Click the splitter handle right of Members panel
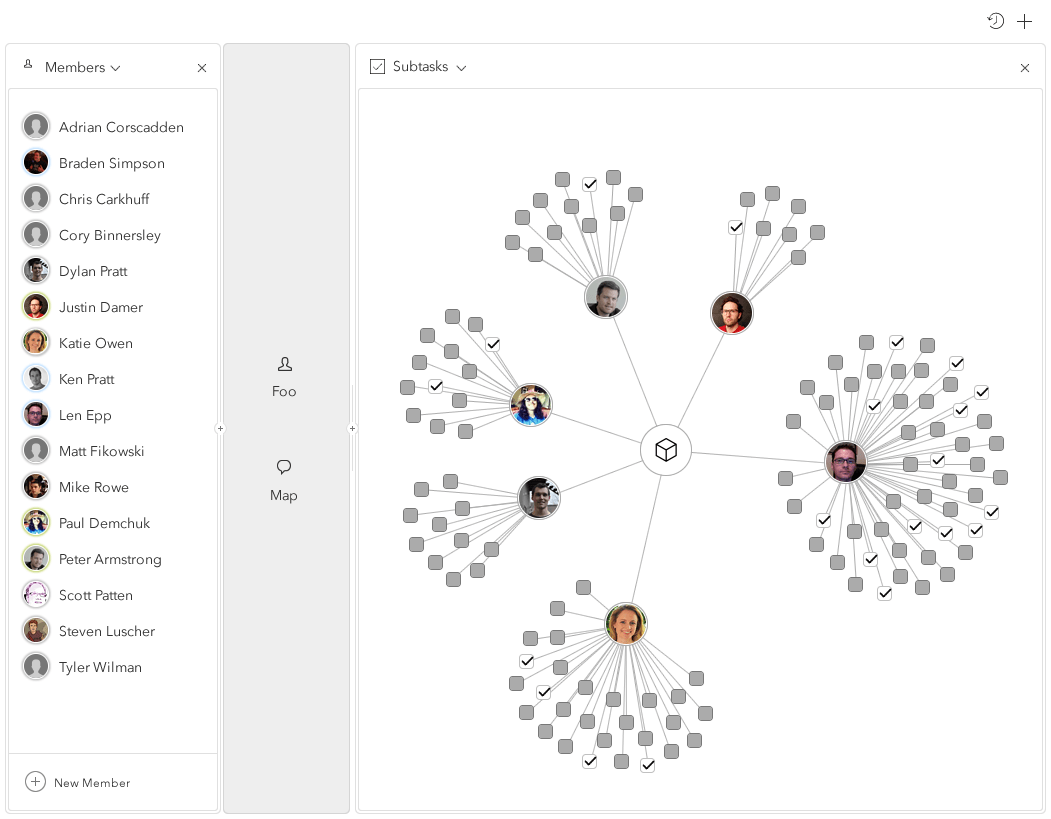The height and width of the screenshot is (819, 1051). 220,429
